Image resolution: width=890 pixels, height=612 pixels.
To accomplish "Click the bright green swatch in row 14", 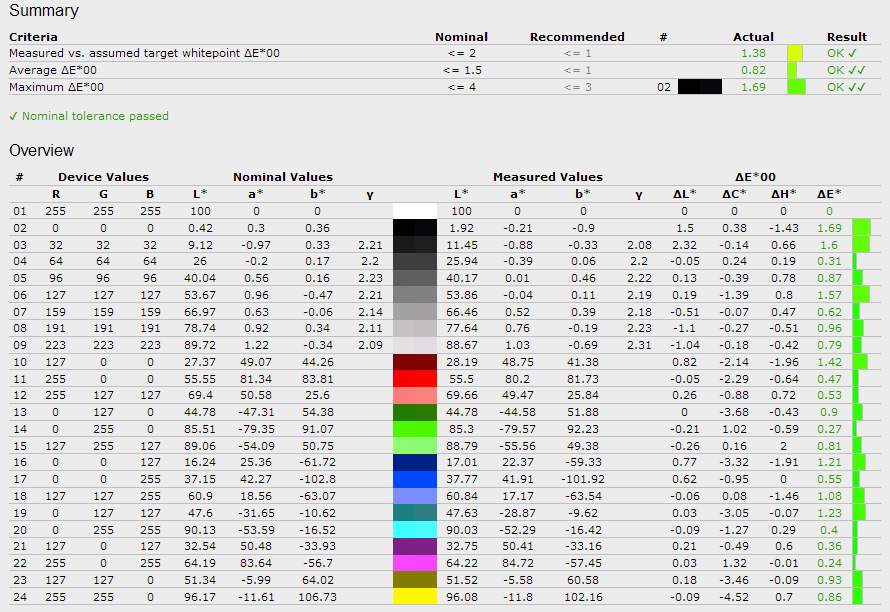I will [415, 430].
